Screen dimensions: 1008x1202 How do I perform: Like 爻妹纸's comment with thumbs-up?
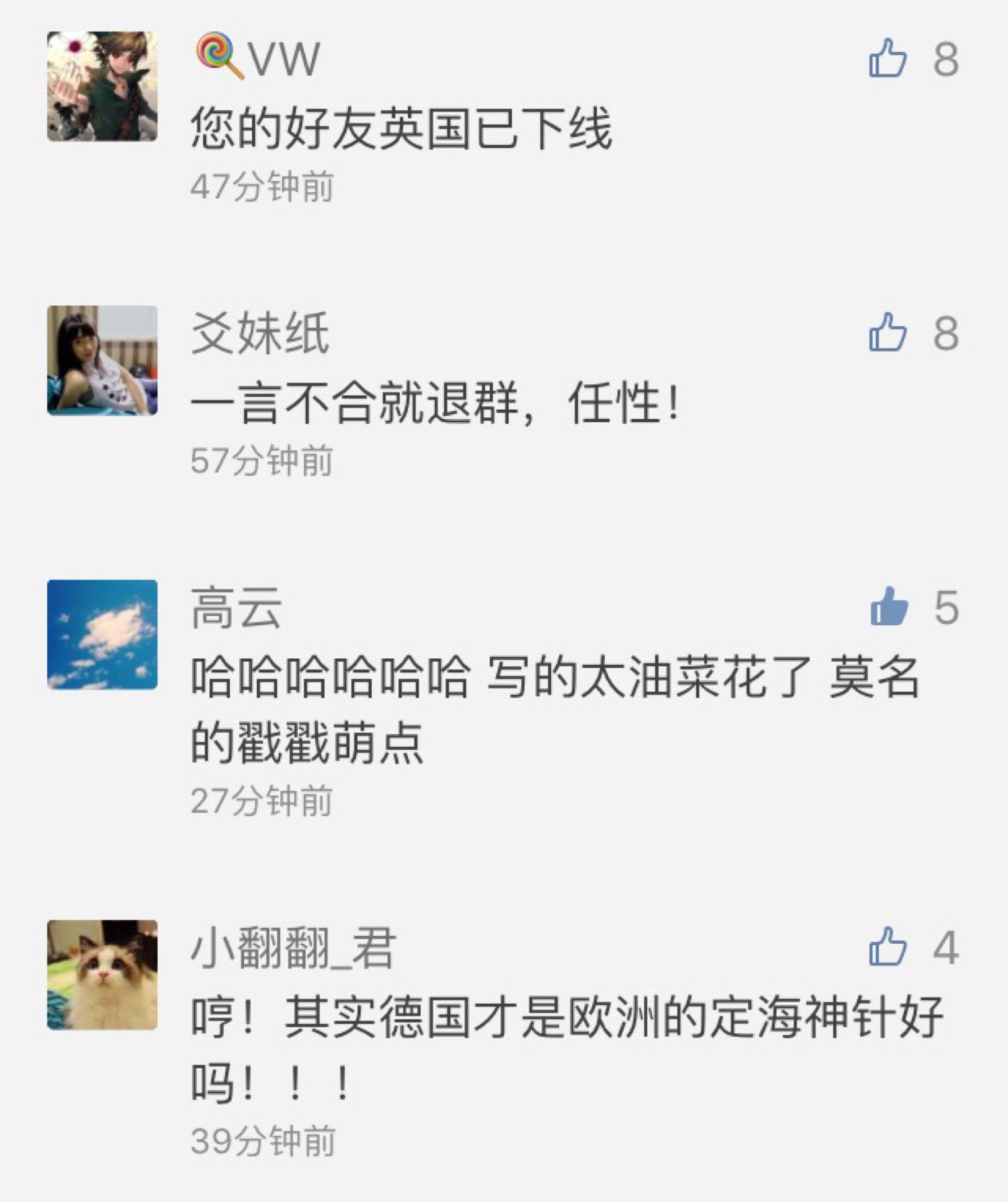click(888, 332)
